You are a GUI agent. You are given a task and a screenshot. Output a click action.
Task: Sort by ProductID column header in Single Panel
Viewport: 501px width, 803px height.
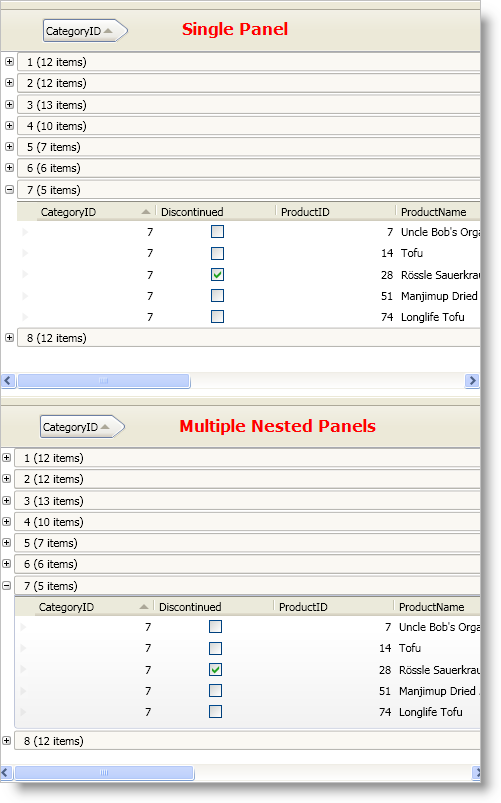[336, 212]
